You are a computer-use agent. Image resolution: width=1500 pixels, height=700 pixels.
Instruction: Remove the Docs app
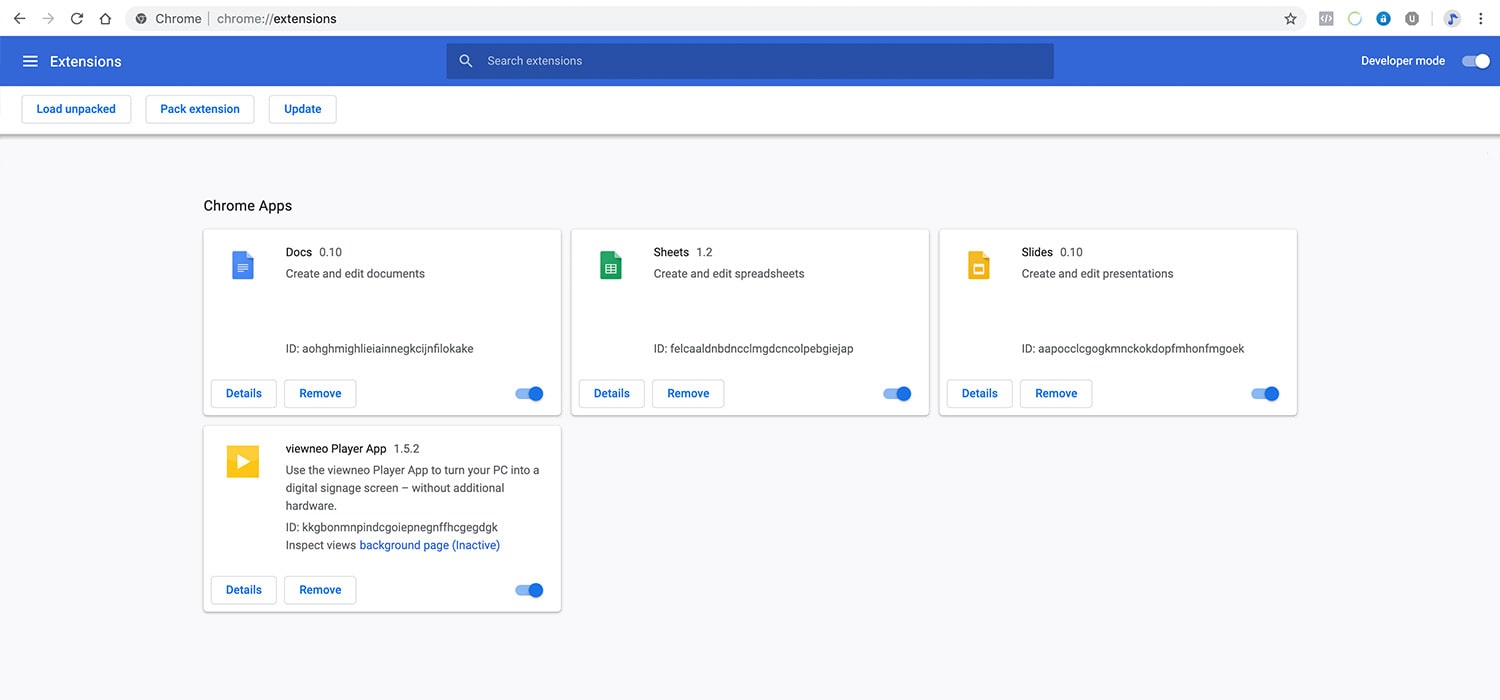tap(320, 394)
